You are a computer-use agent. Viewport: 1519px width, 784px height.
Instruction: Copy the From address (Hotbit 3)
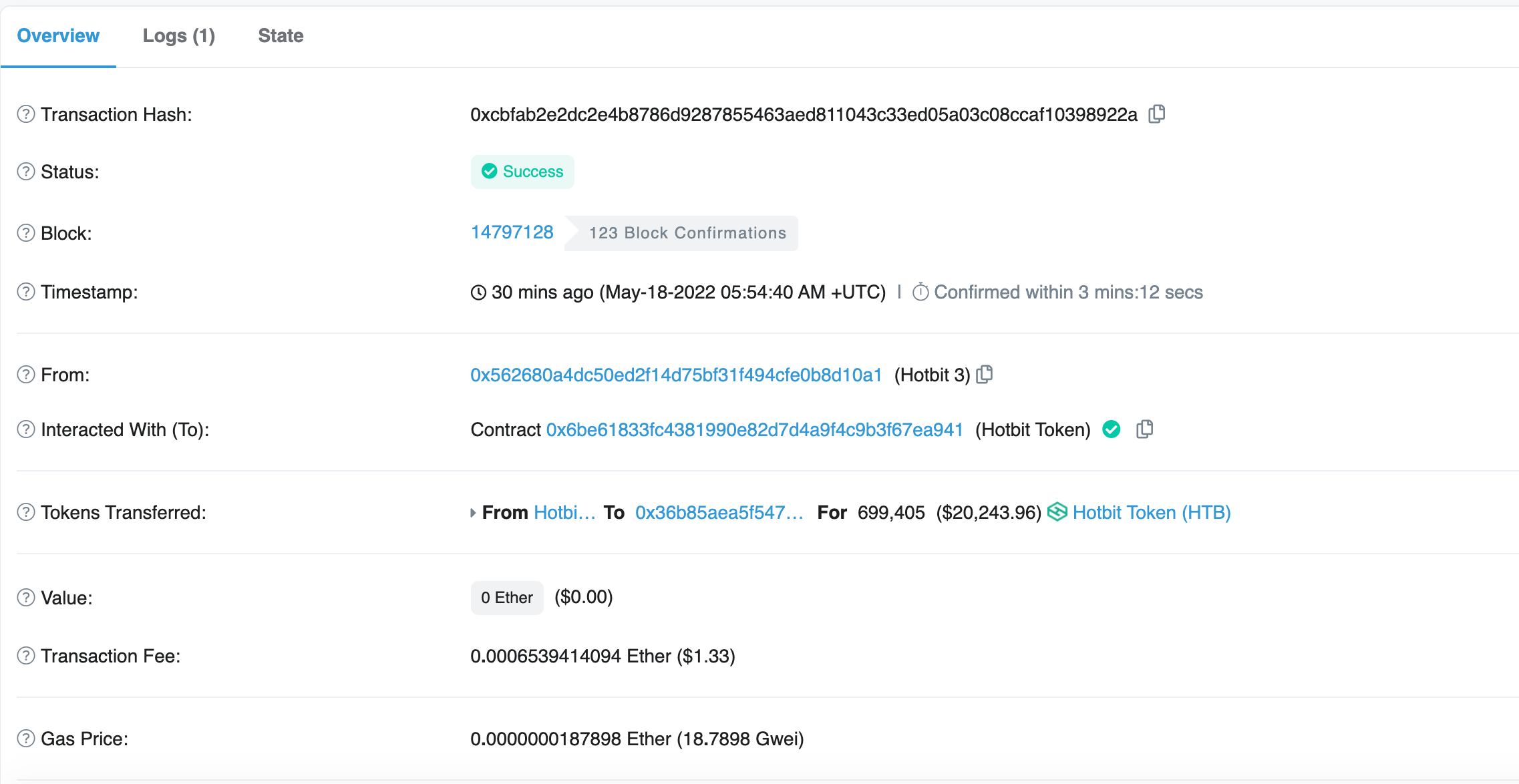pyautogui.click(x=985, y=375)
